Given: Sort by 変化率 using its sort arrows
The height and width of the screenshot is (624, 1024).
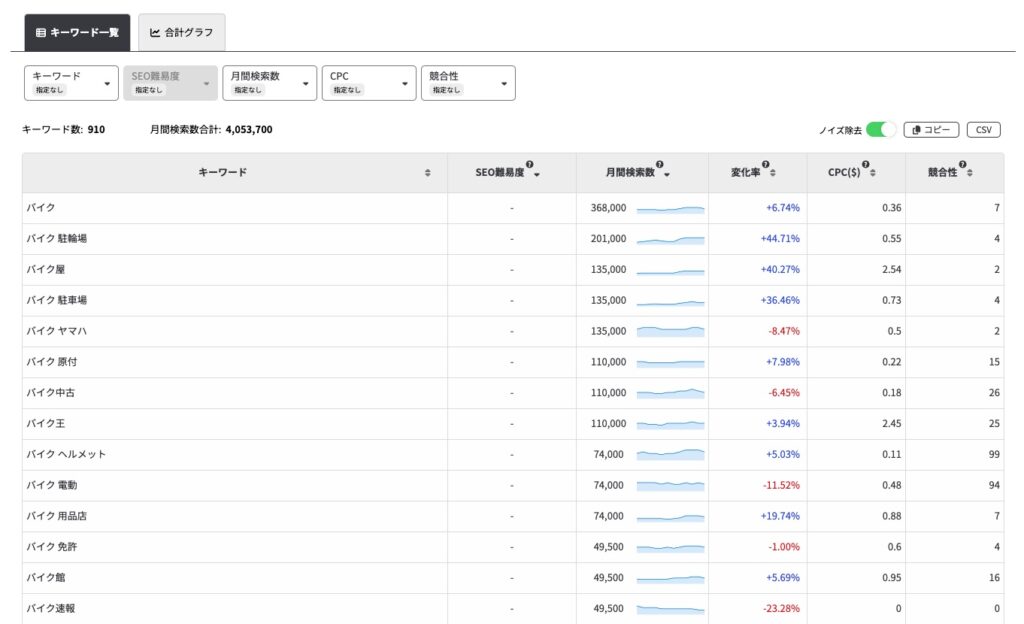Looking at the screenshot, I should coord(773,173).
